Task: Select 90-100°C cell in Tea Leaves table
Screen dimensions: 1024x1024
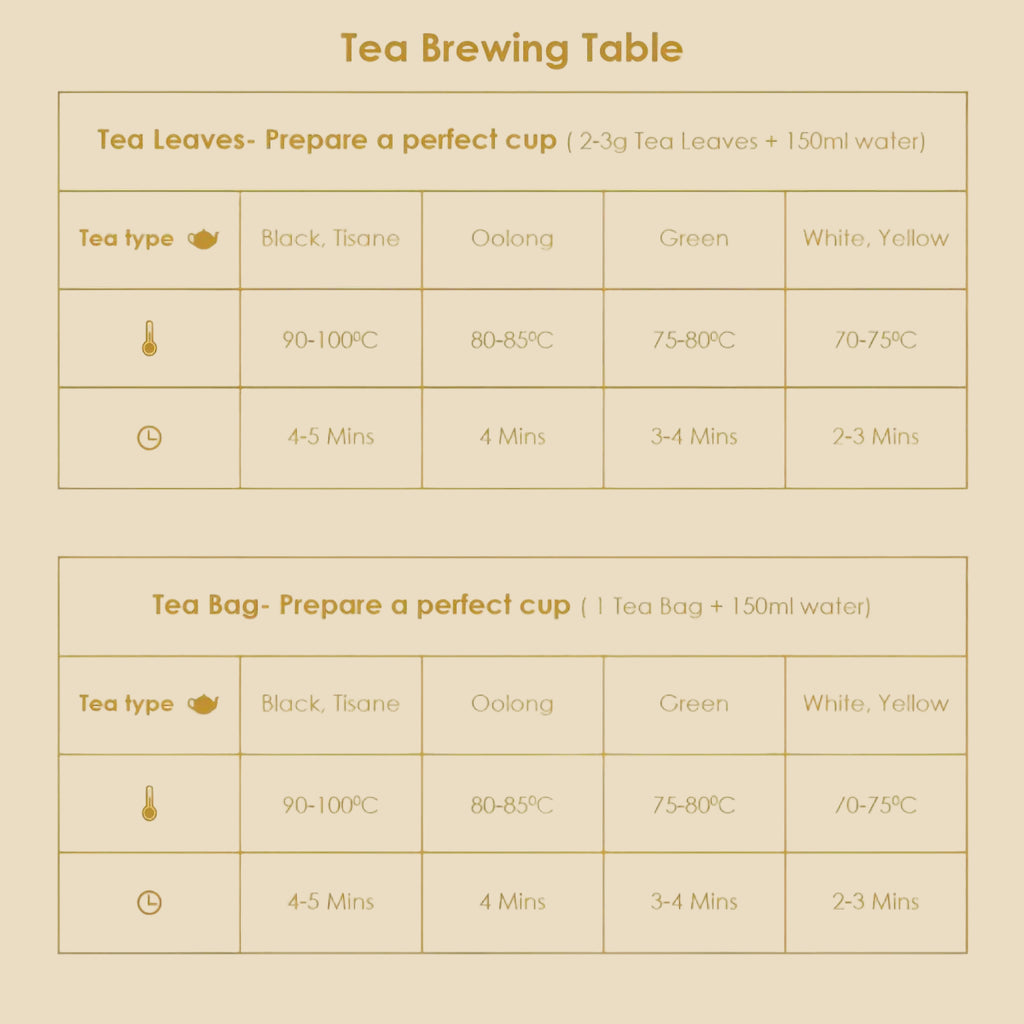Action: pyautogui.click(x=330, y=340)
